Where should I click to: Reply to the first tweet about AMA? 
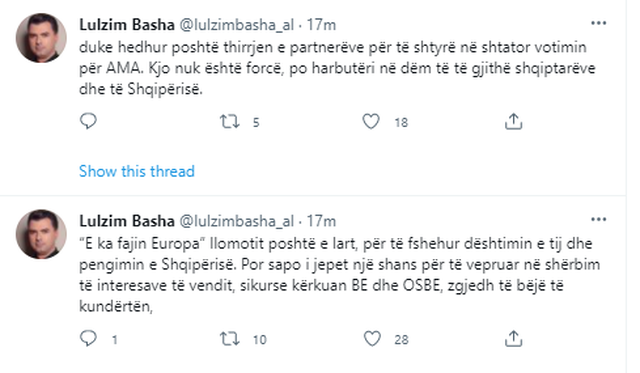click(x=88, y=121)
